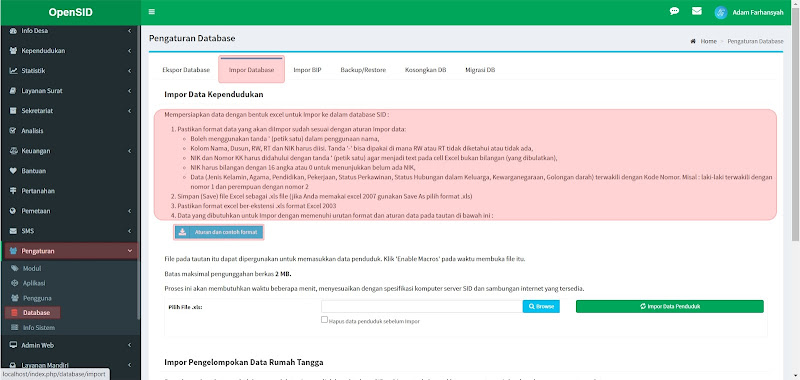Expand Sekretariat menu chevron
The width and height of the screenshot is (800, 380).
tap(130, 111)
